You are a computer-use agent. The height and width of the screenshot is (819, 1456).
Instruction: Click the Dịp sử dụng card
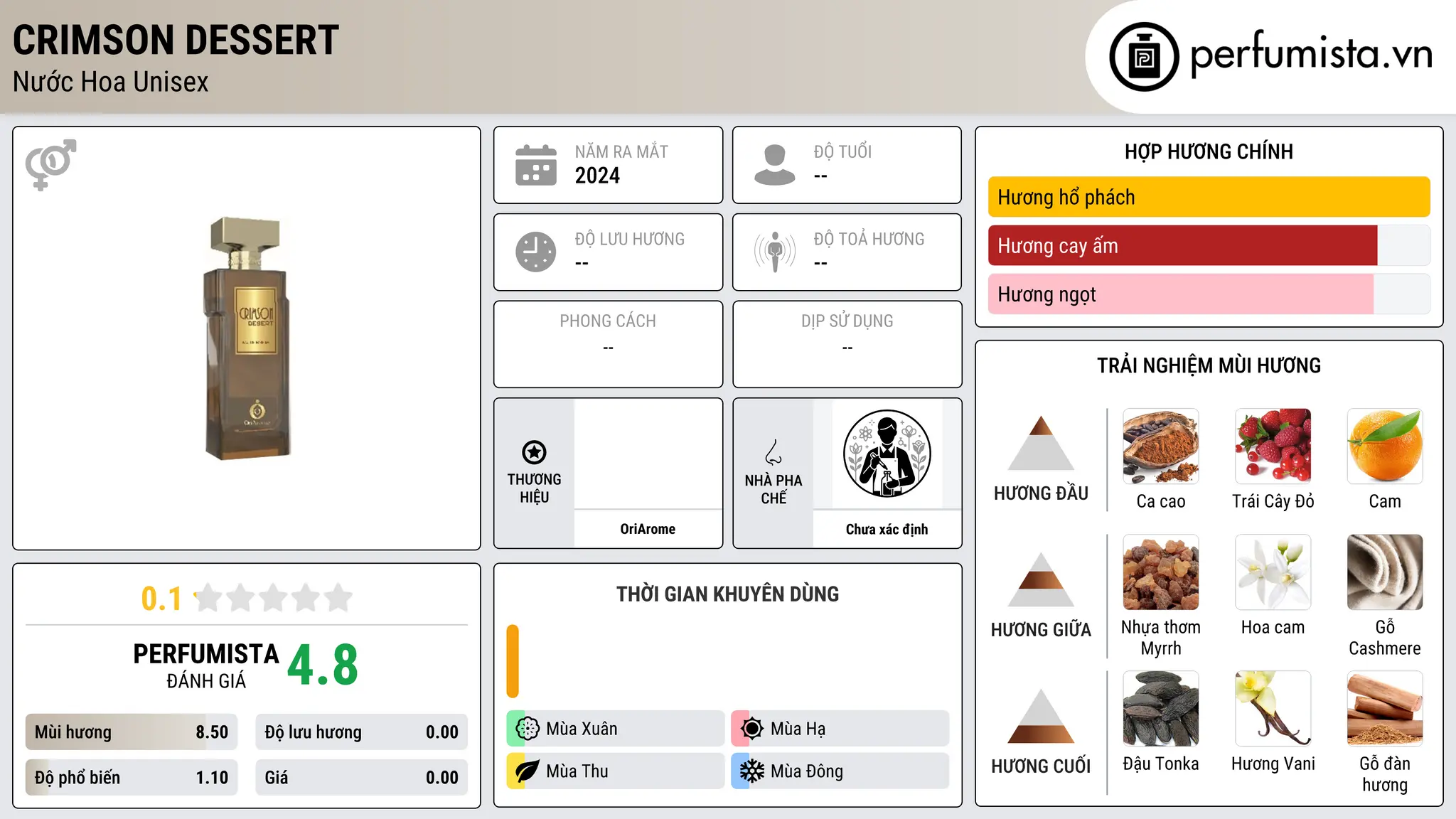tap(847, 344)
